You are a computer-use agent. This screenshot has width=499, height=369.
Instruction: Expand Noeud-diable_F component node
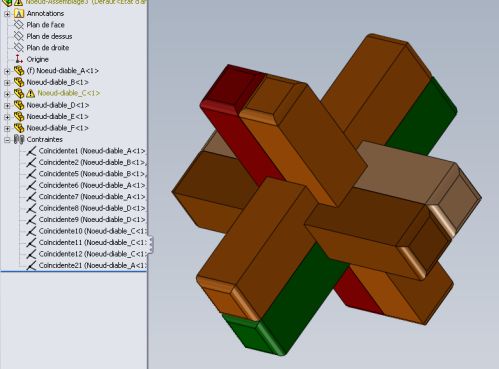point(7,128)
